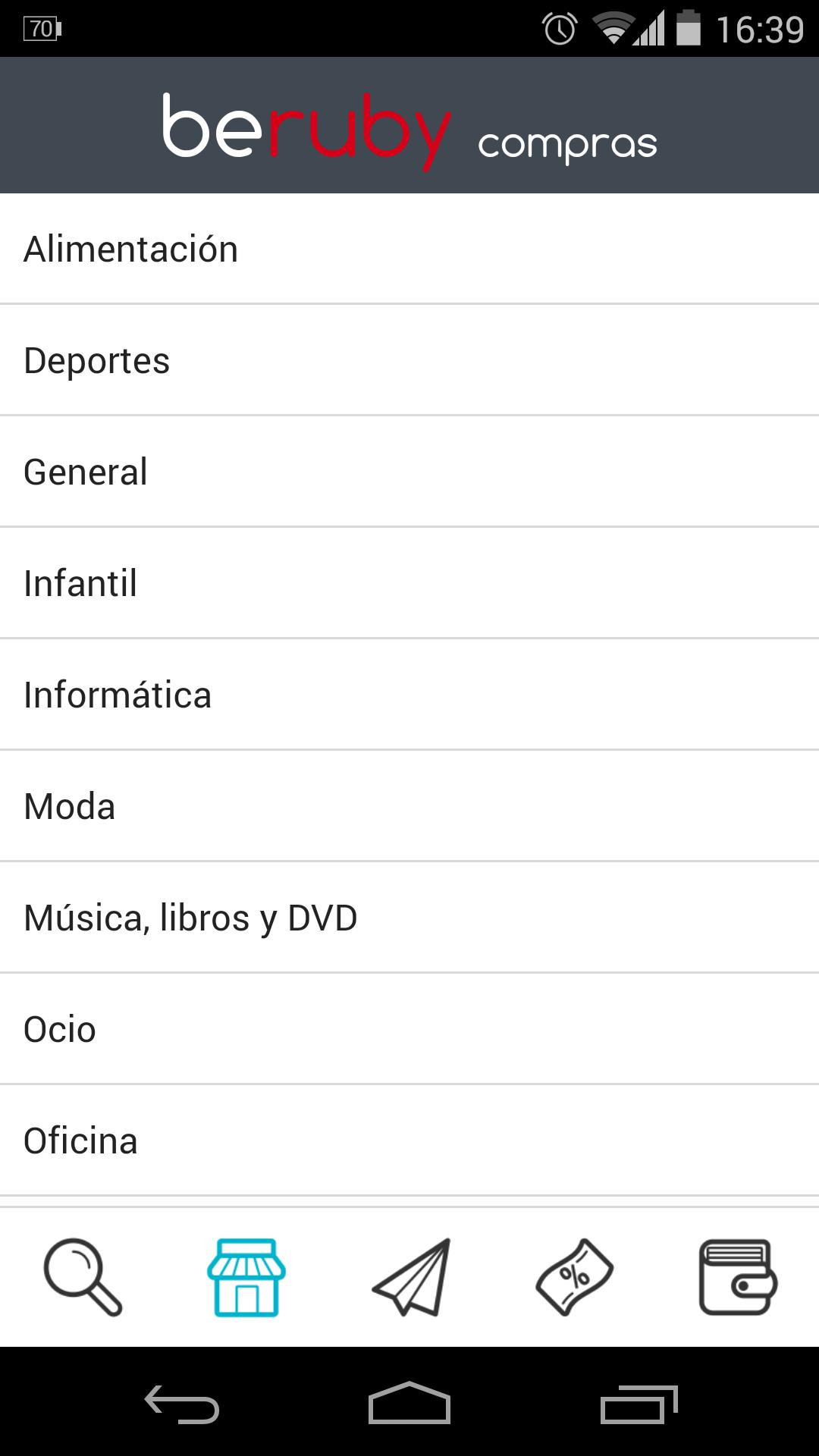Screen dimensions: 819x1456
Task: Open the wallet icon
Action: 738,1277
